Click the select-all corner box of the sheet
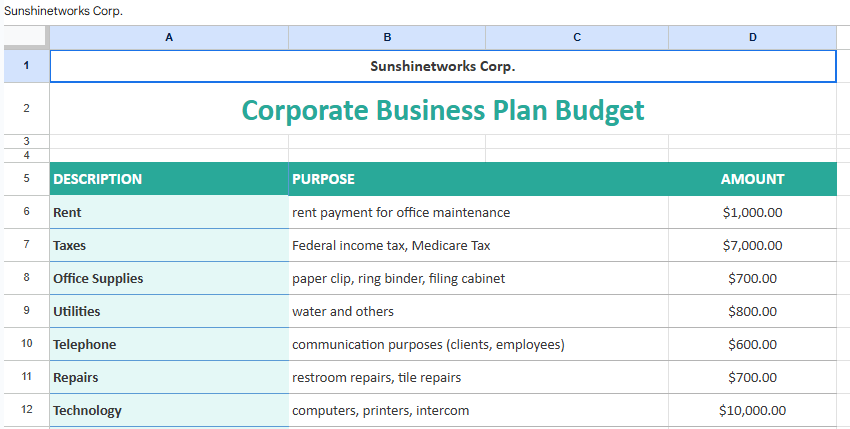The image size is (850, 429). 24,37
